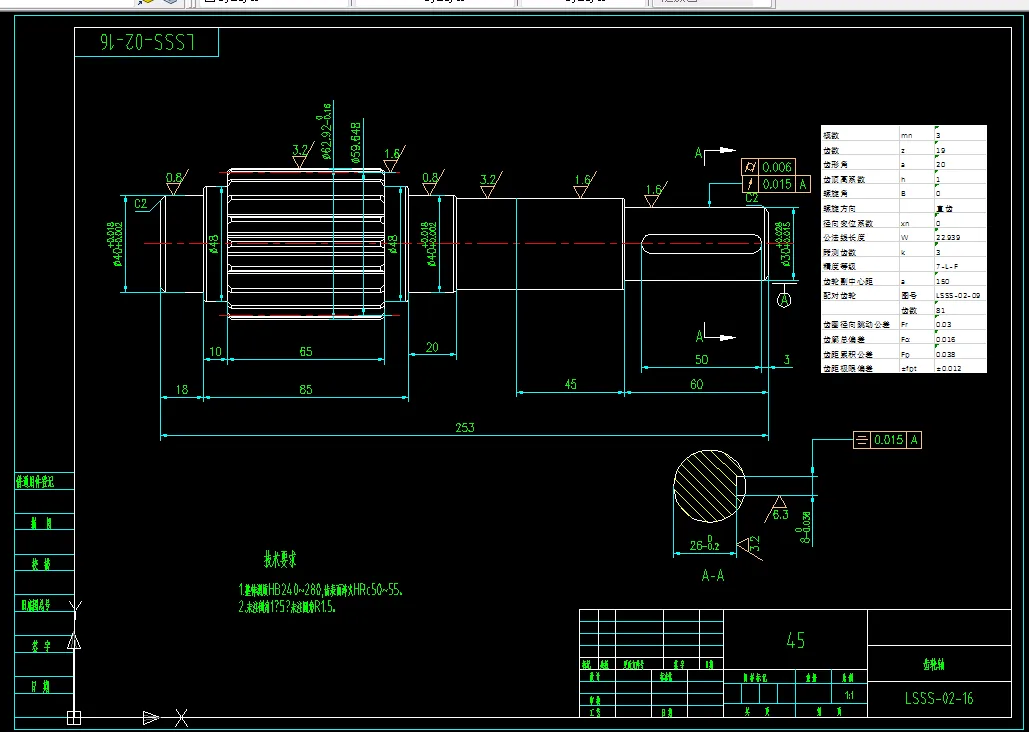Click the 1:1 scale cell

pos(850,694)
